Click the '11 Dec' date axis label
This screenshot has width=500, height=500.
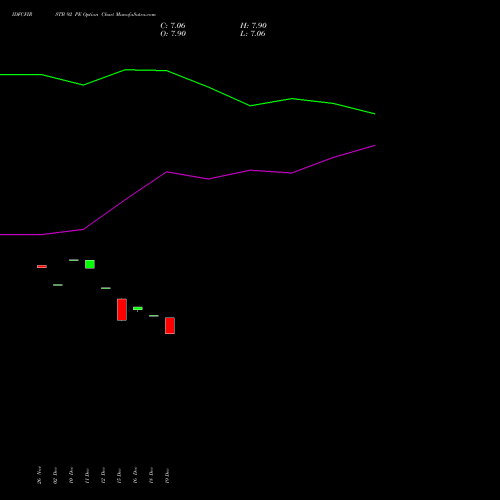pos(87,475)
